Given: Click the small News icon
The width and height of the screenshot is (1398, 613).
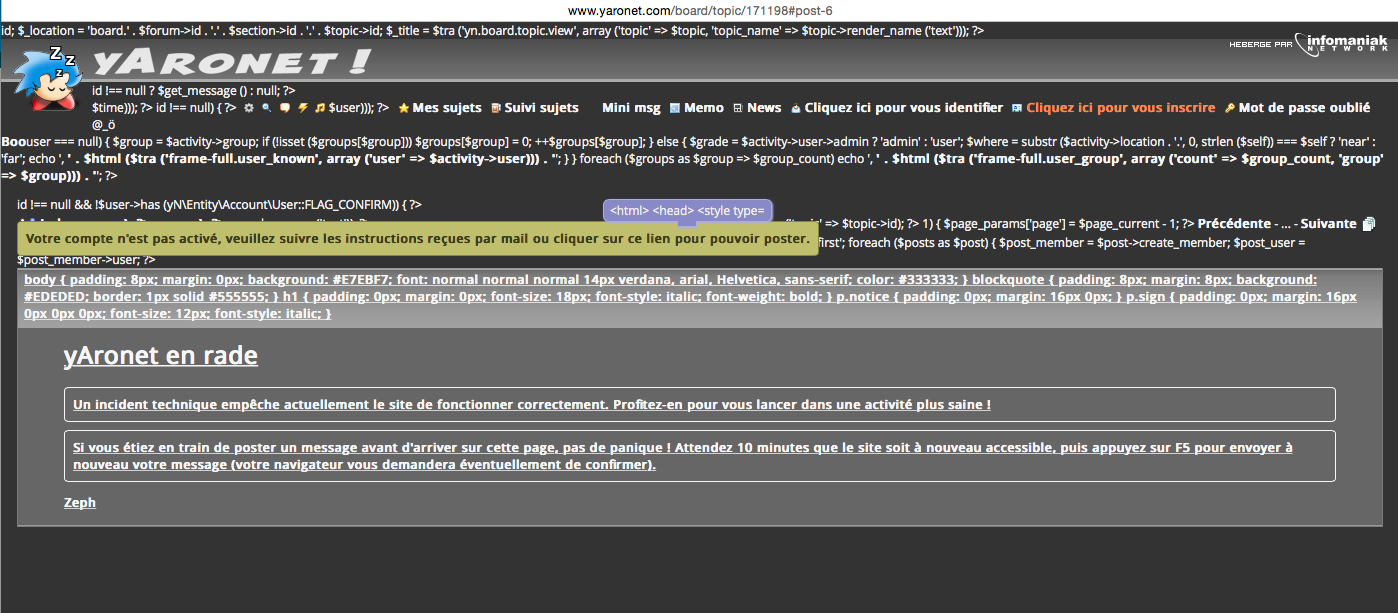Looking at the screenshot, I should (738, 108).
